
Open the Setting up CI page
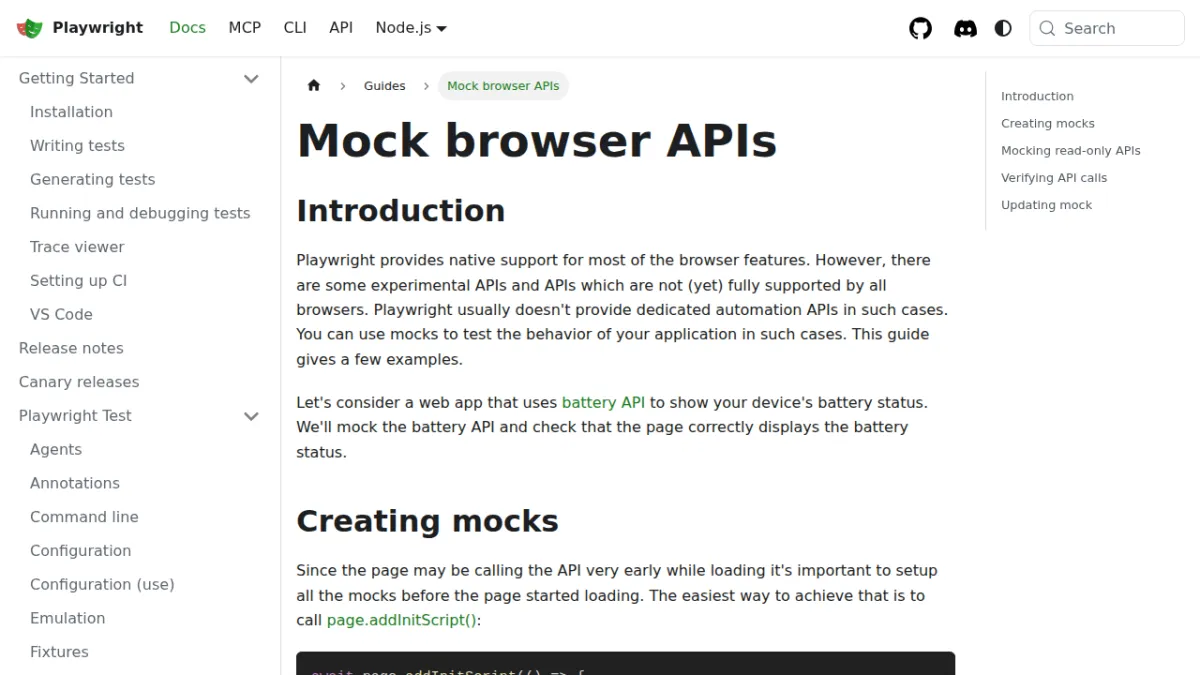pyautogui.click(x=78, y=281)
